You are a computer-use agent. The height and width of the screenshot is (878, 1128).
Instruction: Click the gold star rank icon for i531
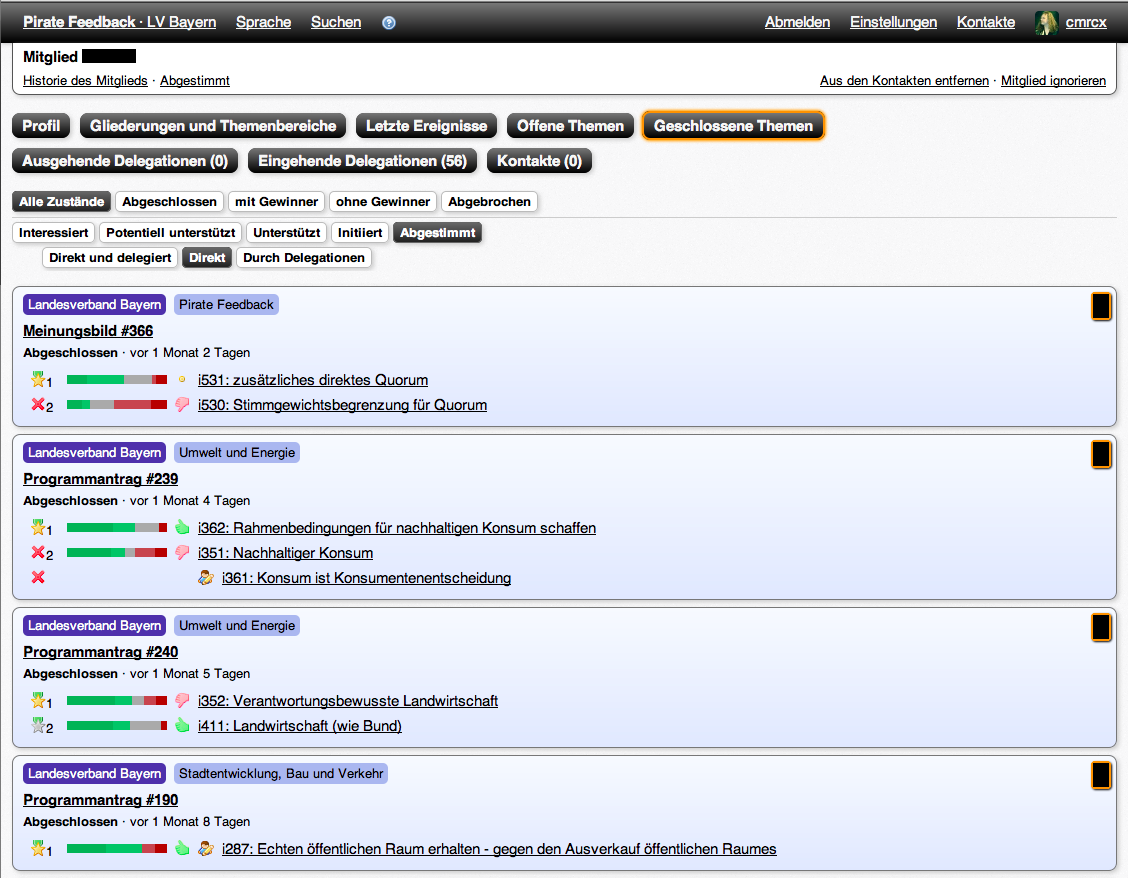[x=39, y=380]
